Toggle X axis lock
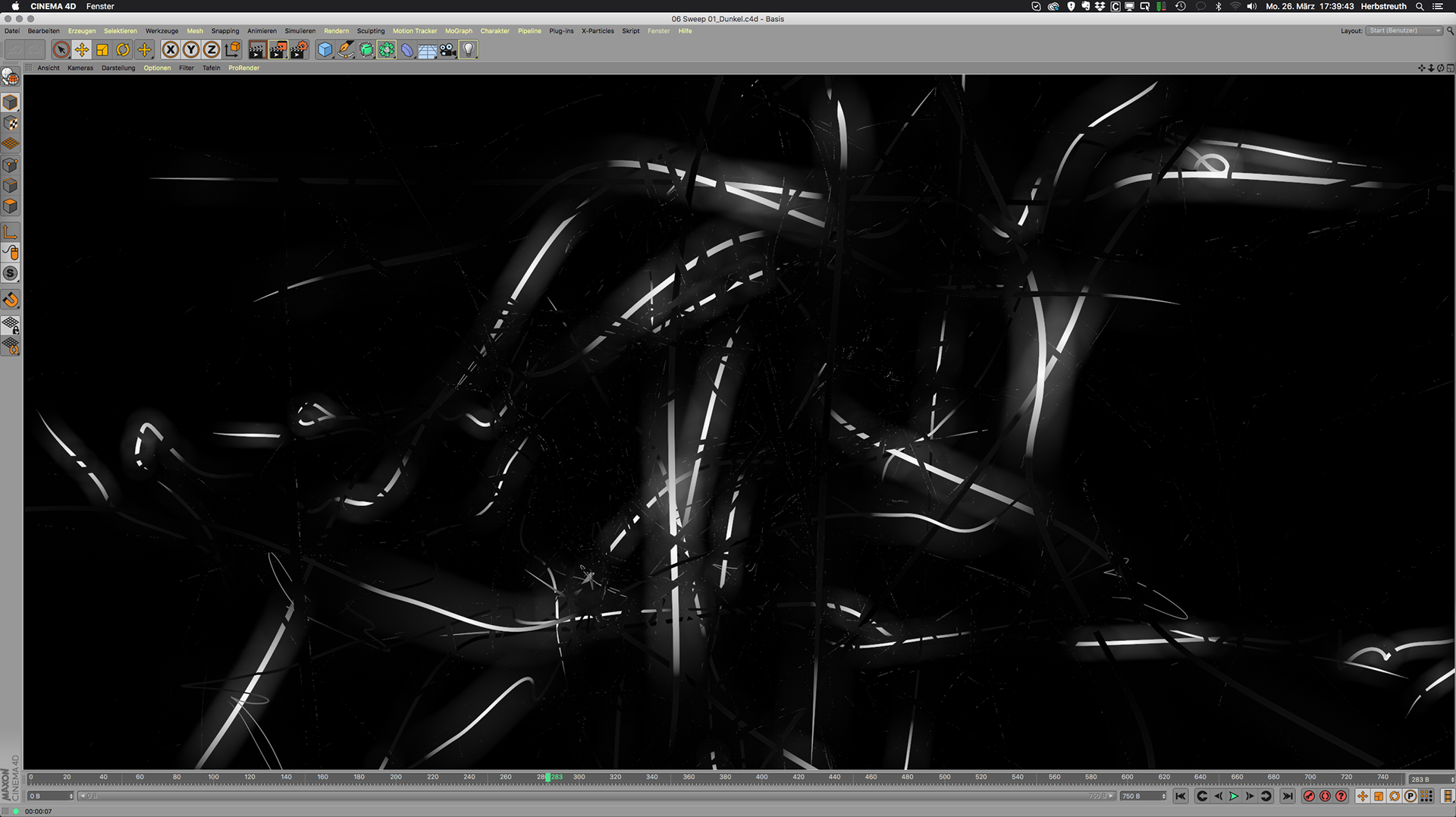Screen dimensions: 1456x817 (x=171, y=50)
